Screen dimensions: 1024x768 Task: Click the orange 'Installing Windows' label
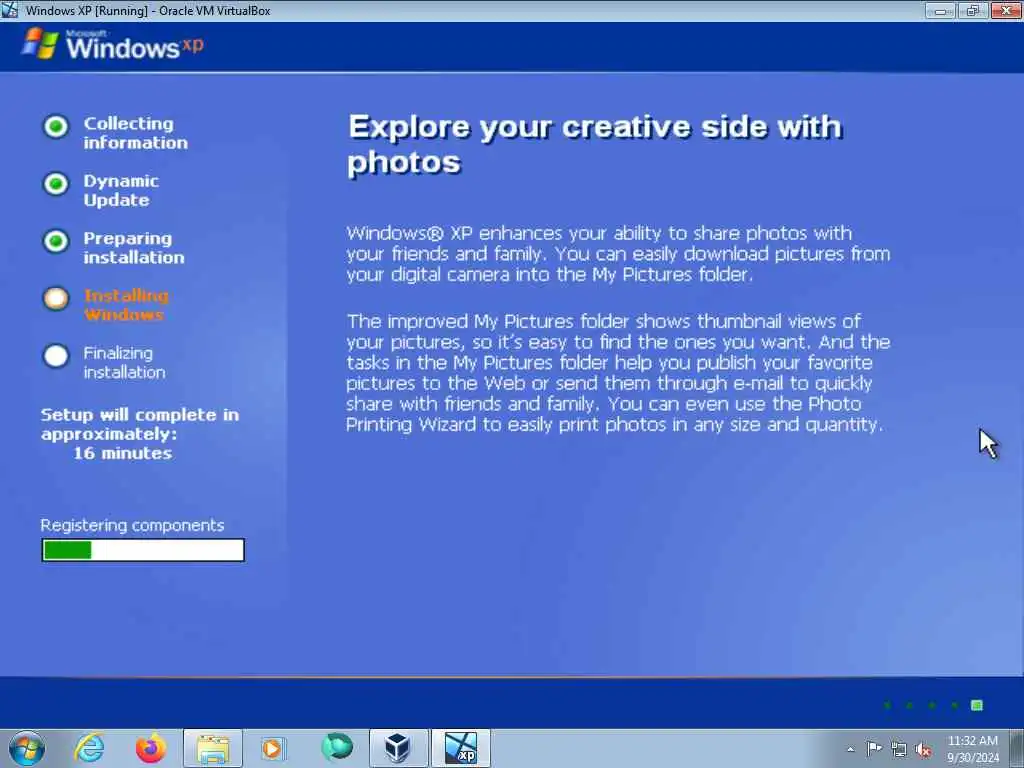(x=126, y=305)
